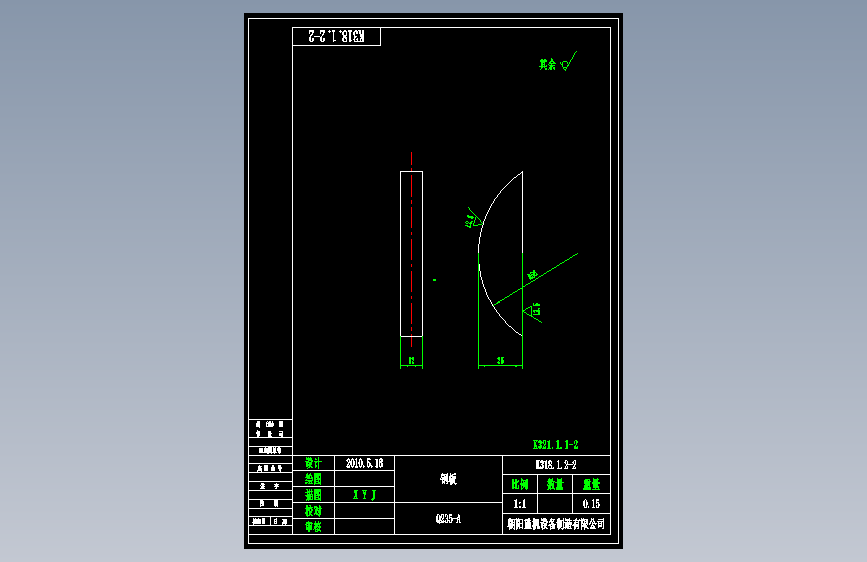Click the green X Y J initials
The height and width of the screenshot is (562, 867).
point(364,495)
